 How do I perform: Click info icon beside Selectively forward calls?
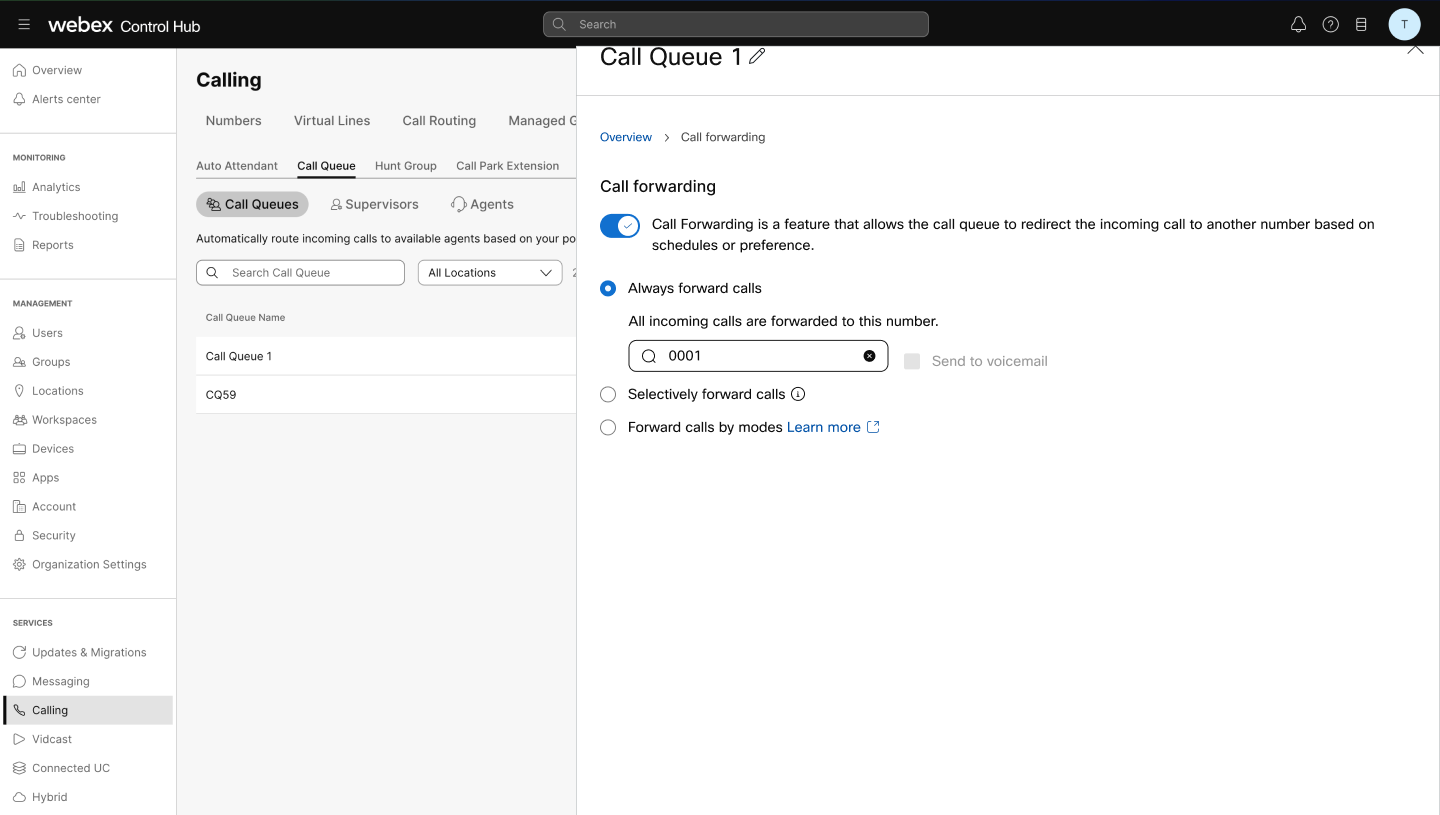pyautogui.click(x=798, y=394)
